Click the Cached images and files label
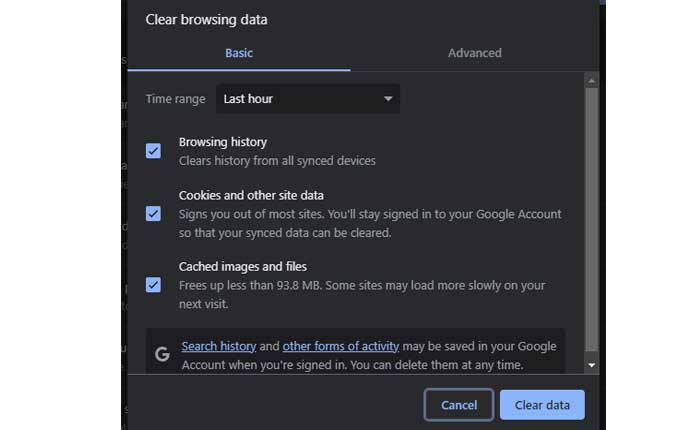Viewport: 700px width, 430px height. 243,267
